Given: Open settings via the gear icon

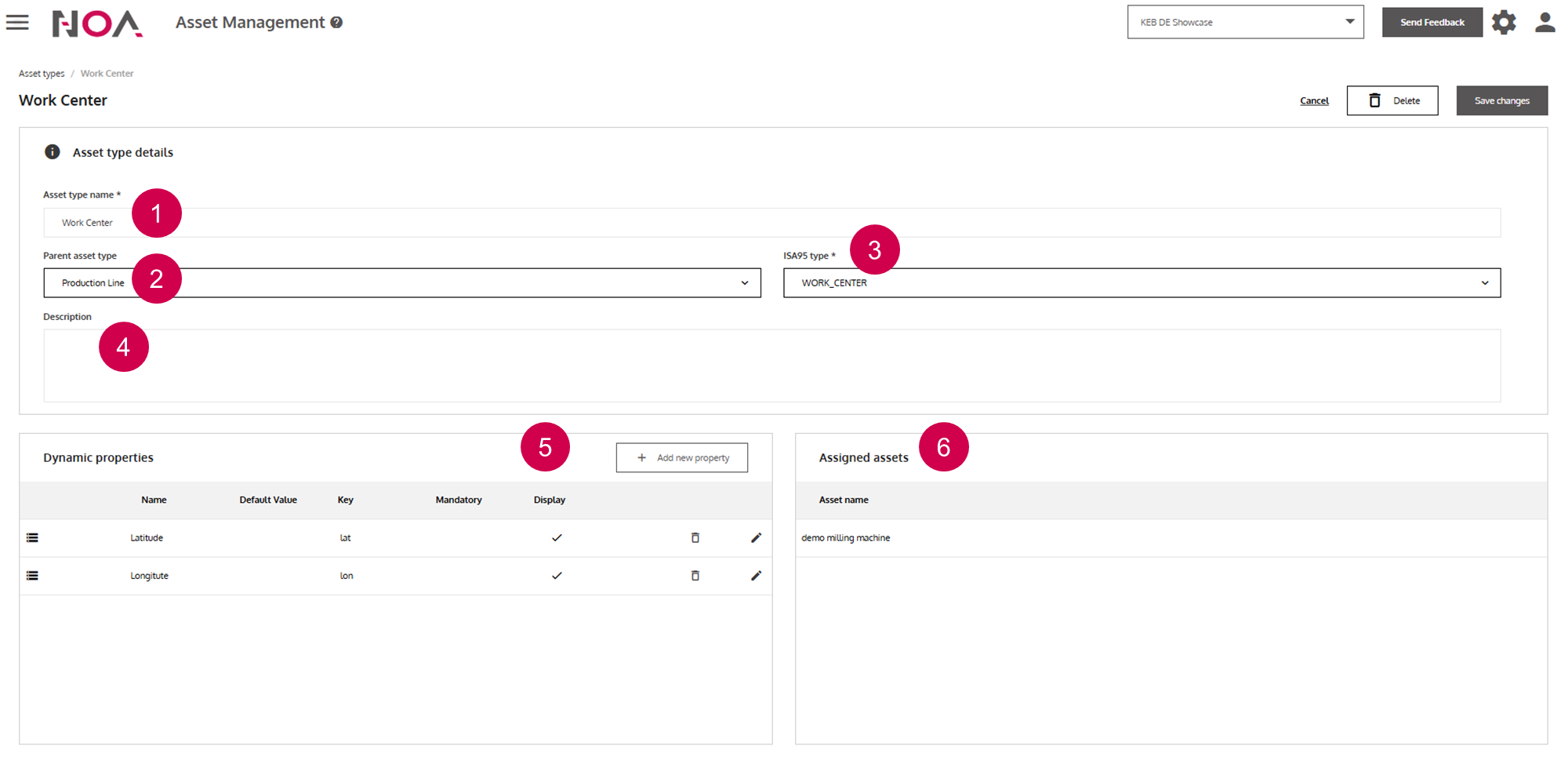Looking at the screenshot, I should point(1503,23).
